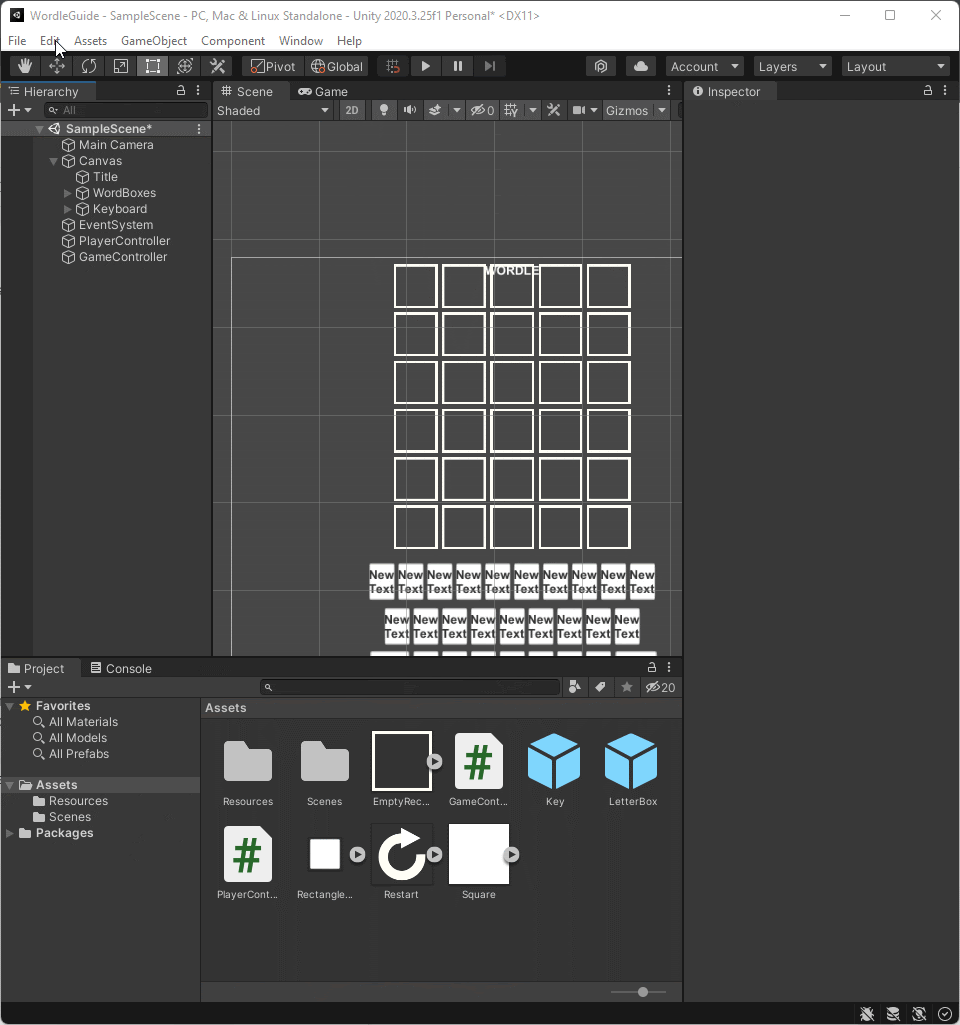Viewport: 960px width, 1025px height.
Task: Lock the Inspector panel
Action: coord(927,91)
